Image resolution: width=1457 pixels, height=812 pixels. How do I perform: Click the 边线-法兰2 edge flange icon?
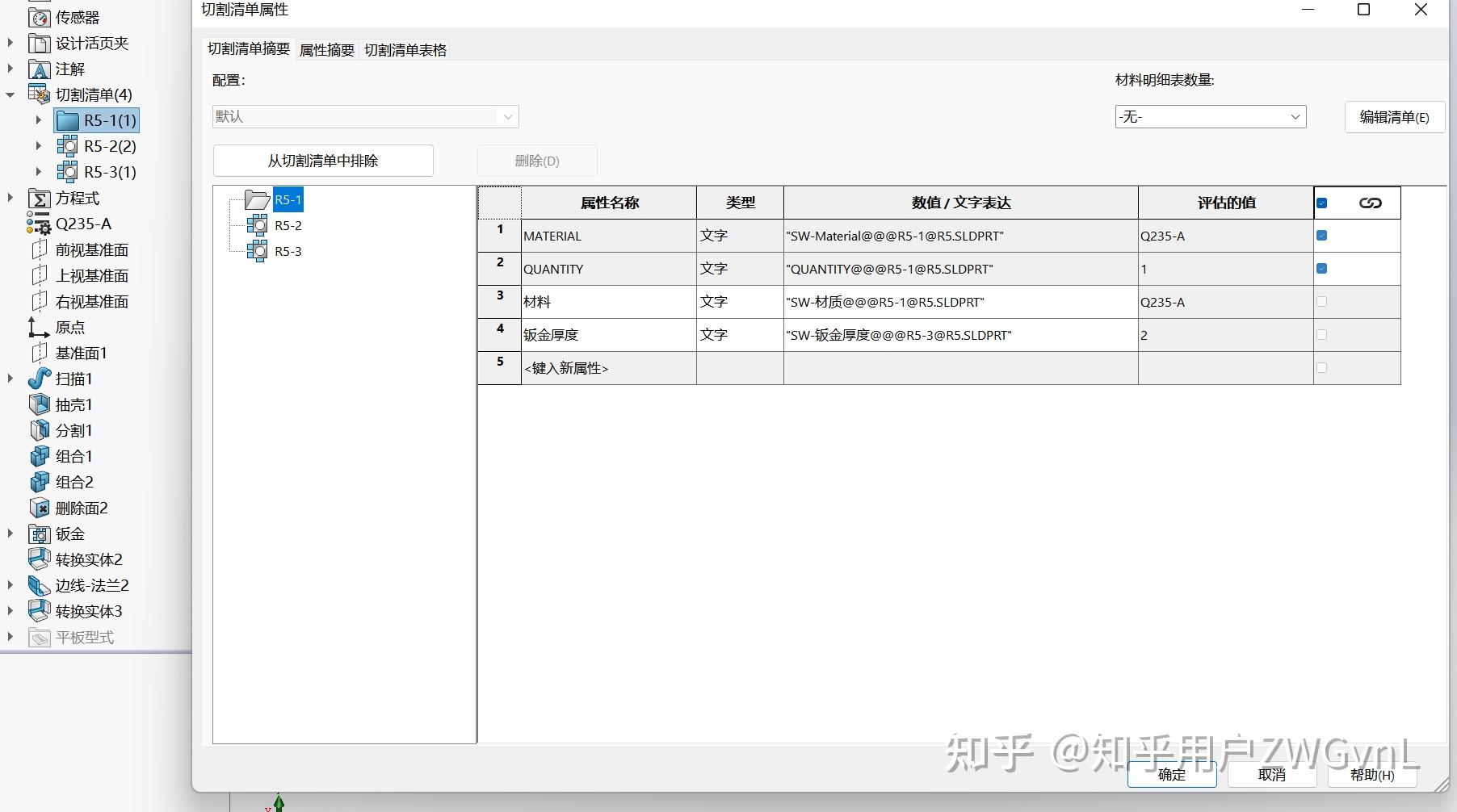pyautogui.click(x=39, y=585)
